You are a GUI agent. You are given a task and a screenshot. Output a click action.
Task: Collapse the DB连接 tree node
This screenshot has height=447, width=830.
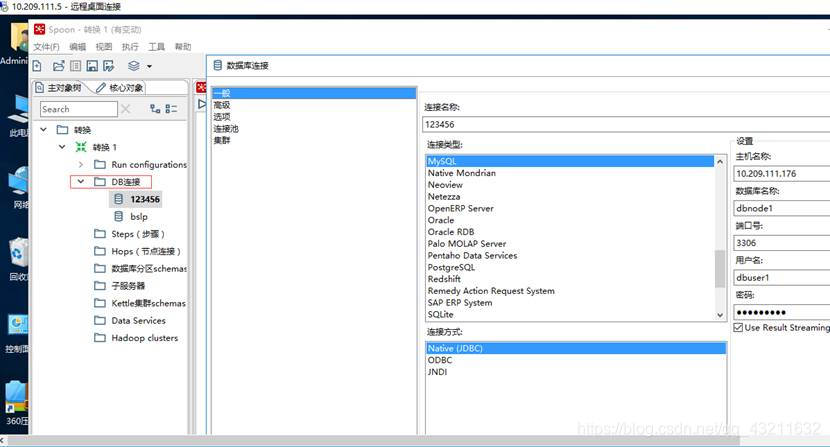tap(80, 182)
